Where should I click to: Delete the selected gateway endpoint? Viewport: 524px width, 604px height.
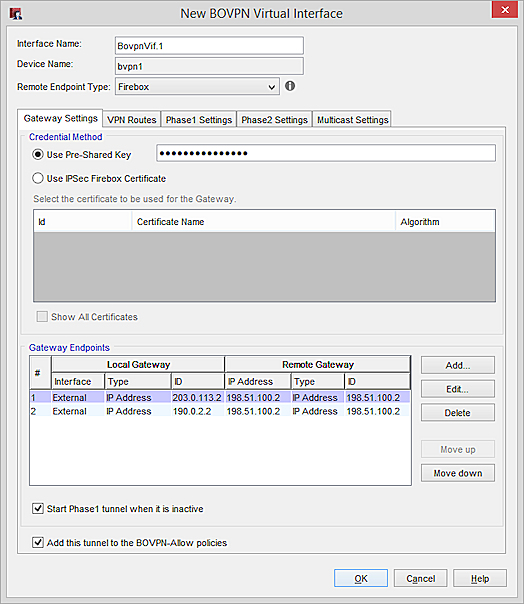pyautogui.click(x=458, y=413)
